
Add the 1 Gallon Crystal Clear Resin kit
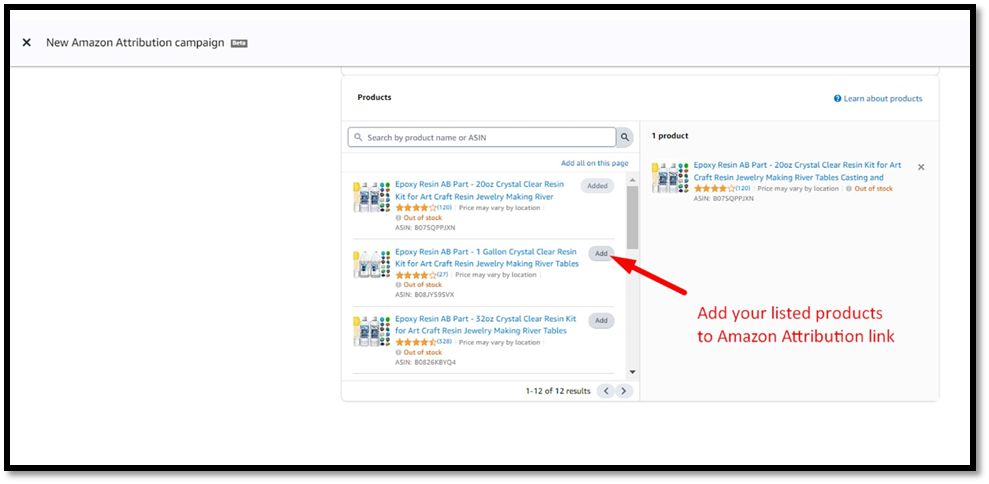601,253
